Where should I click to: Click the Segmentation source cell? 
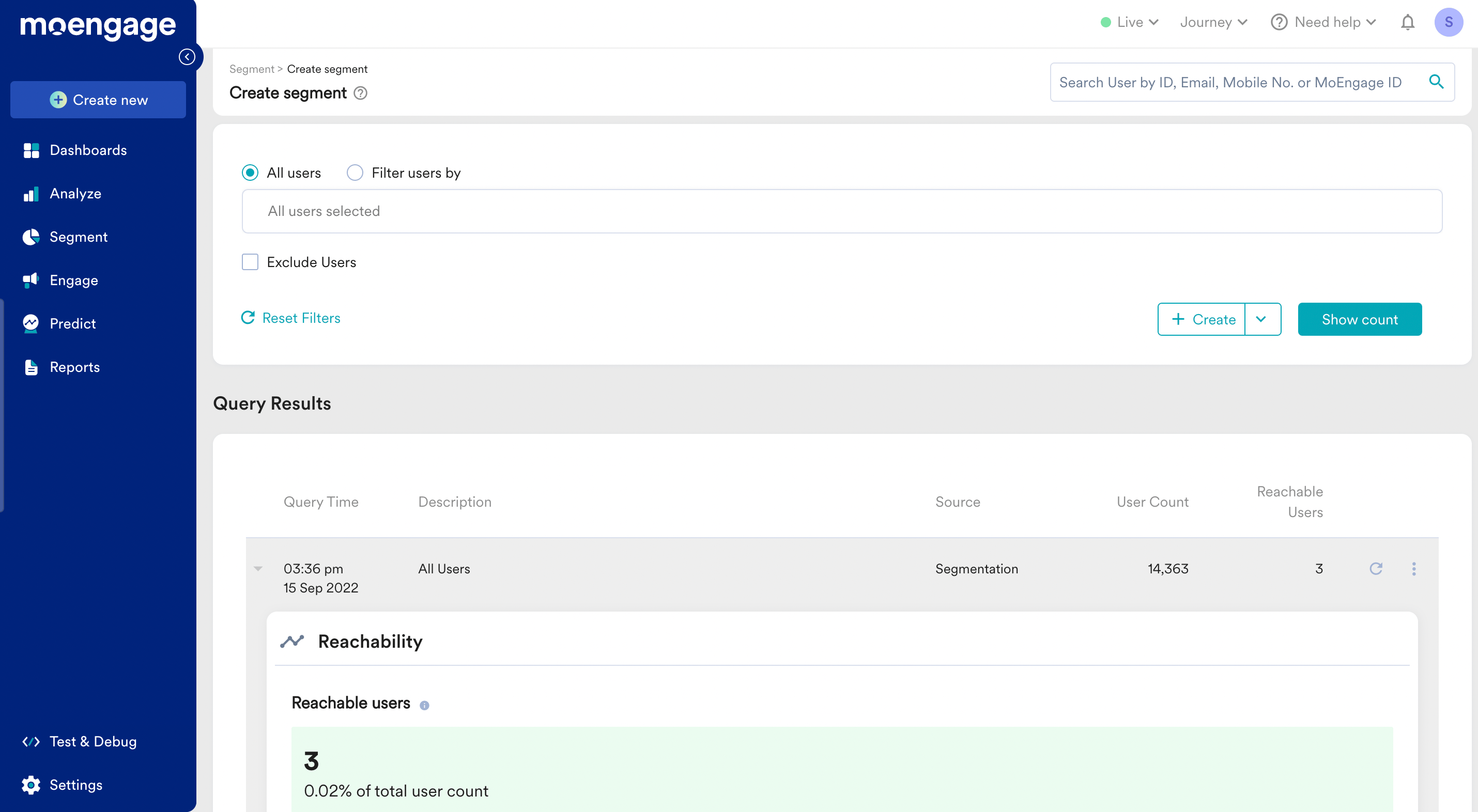(x=977, y=568)
